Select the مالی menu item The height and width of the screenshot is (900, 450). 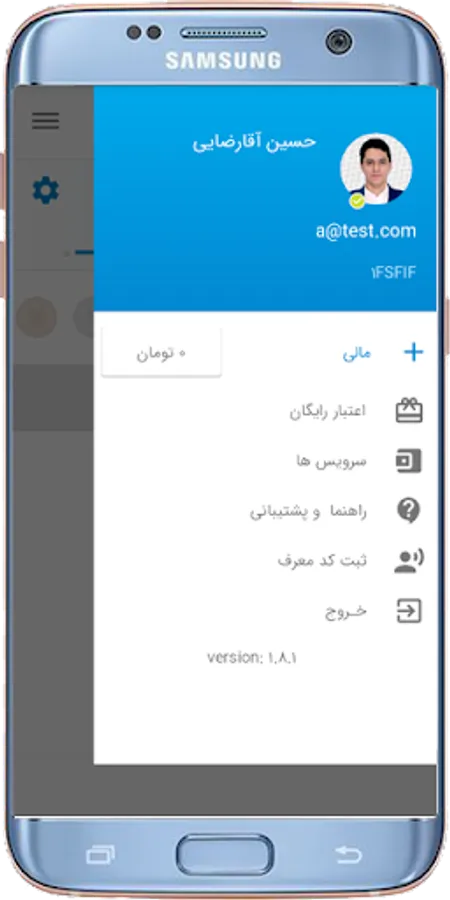[357, 354]
